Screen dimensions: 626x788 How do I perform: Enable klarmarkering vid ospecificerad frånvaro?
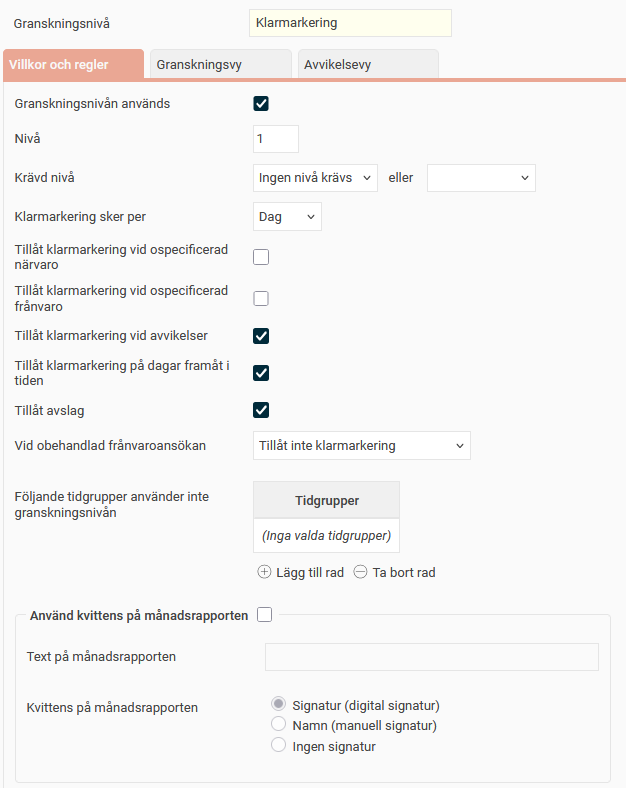[x=261, y=298]
